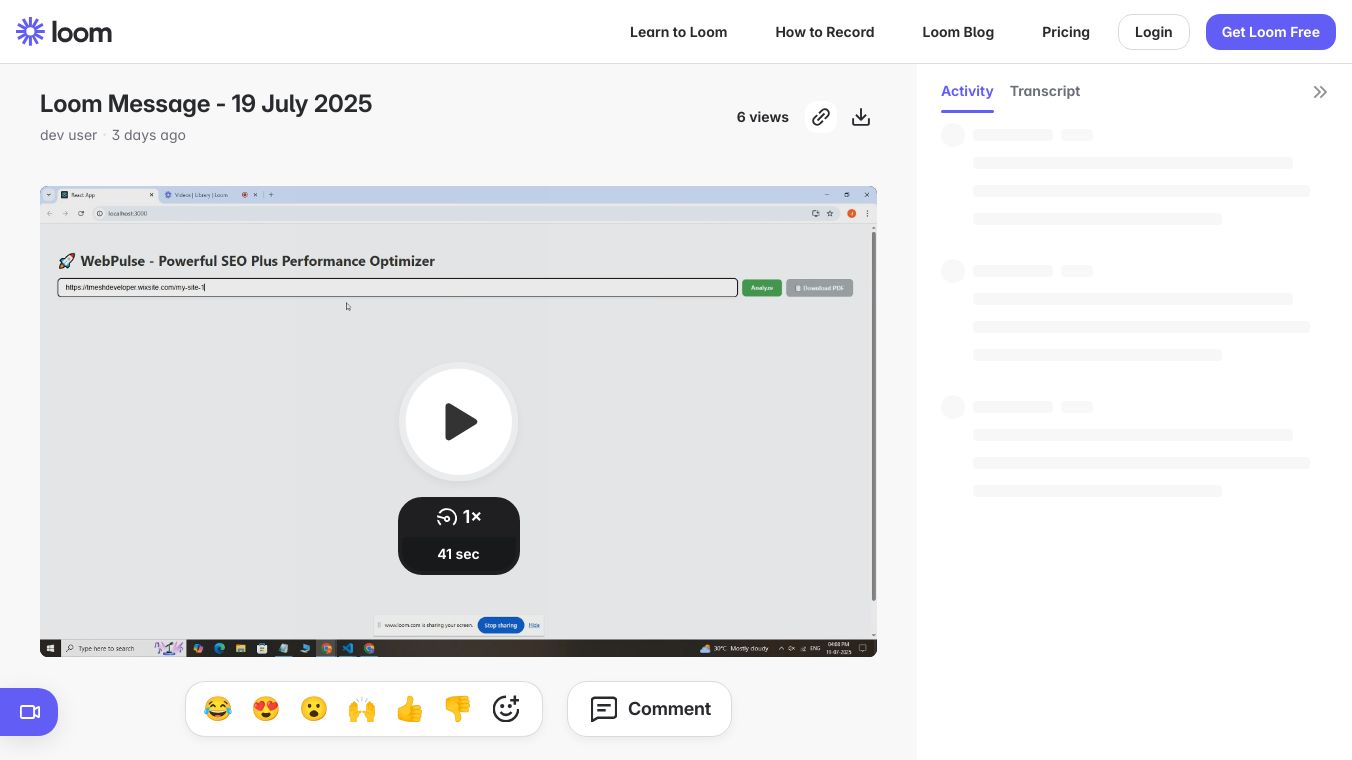React with the heart-eyes emoji
The width and height of the screenshot is (1352, 760).
[x=266, y=709]
